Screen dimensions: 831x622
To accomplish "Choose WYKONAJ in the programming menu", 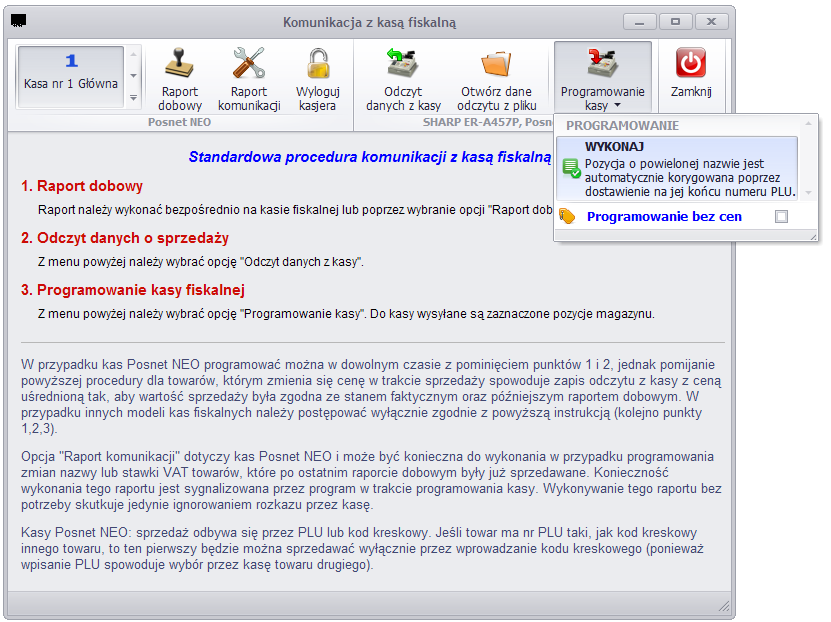I will tap(677, 168).
